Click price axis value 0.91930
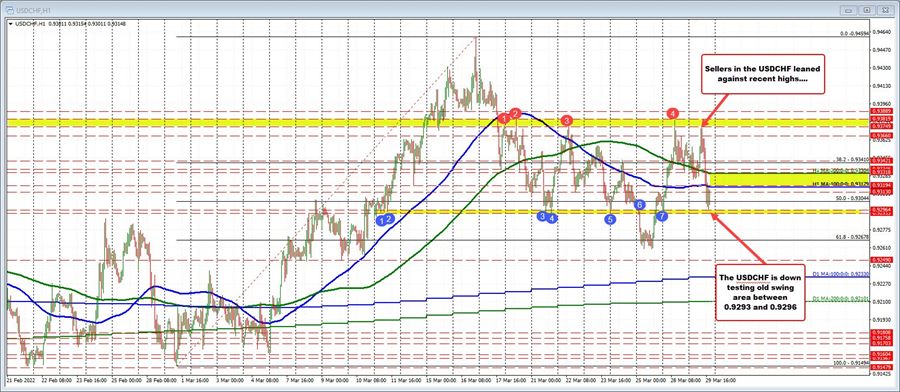900x392 pixels. point(881,319)
